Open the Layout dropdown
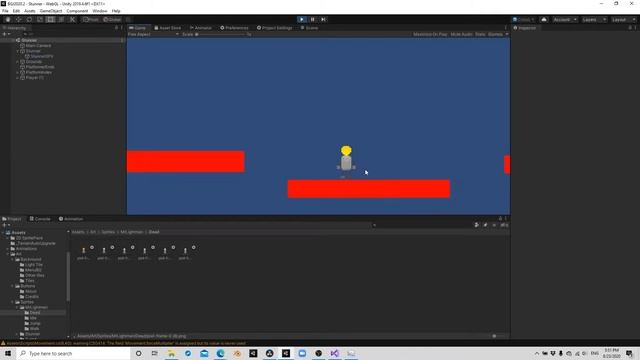The image size is (640, 360). click(623, 20)
